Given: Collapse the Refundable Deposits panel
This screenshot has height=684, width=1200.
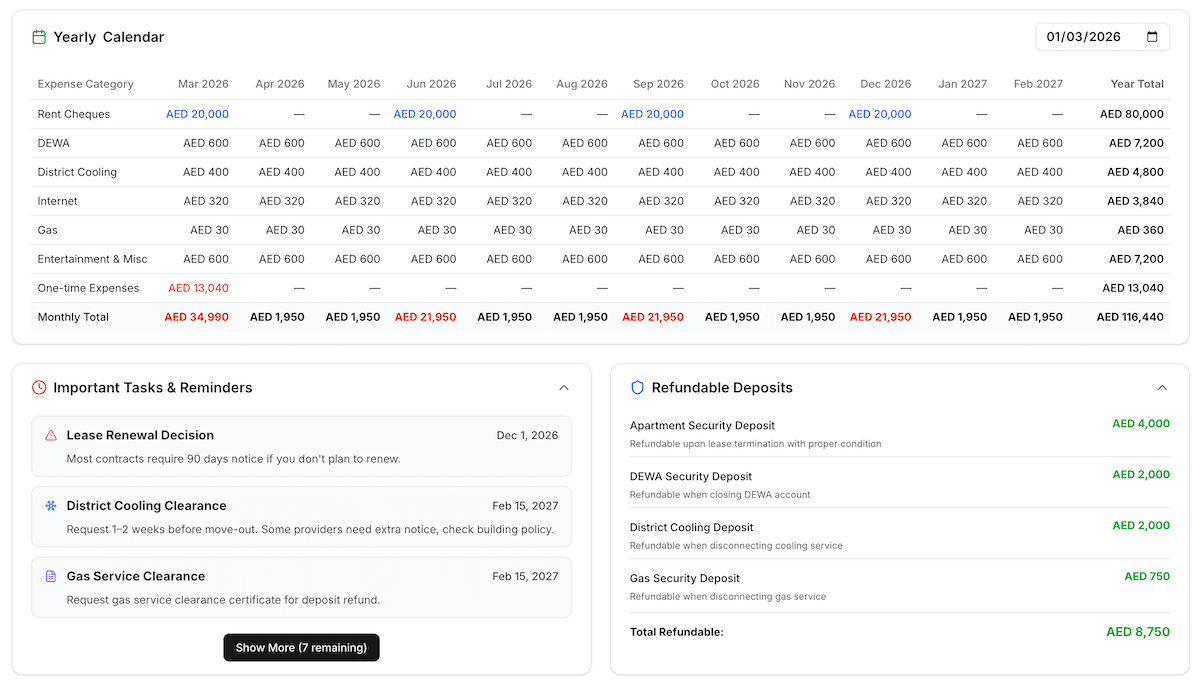Looking at the screenshot, I should coord(1162,387).
